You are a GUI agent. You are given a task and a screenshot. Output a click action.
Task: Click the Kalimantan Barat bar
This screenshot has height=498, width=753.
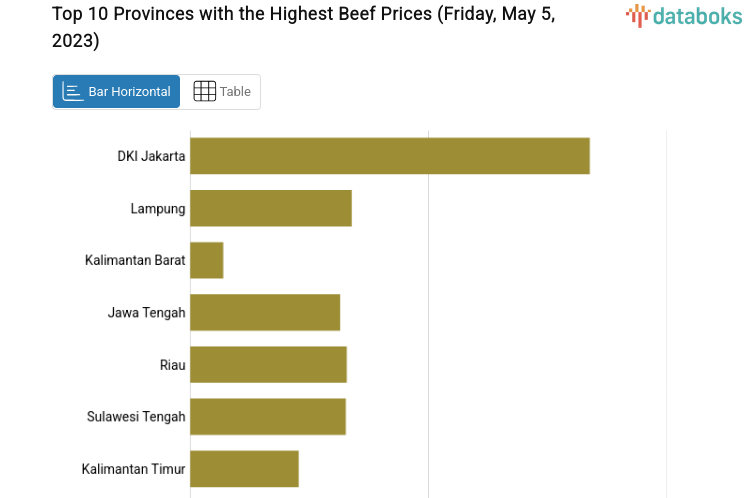pyautogui.click(x=206, y=260)
